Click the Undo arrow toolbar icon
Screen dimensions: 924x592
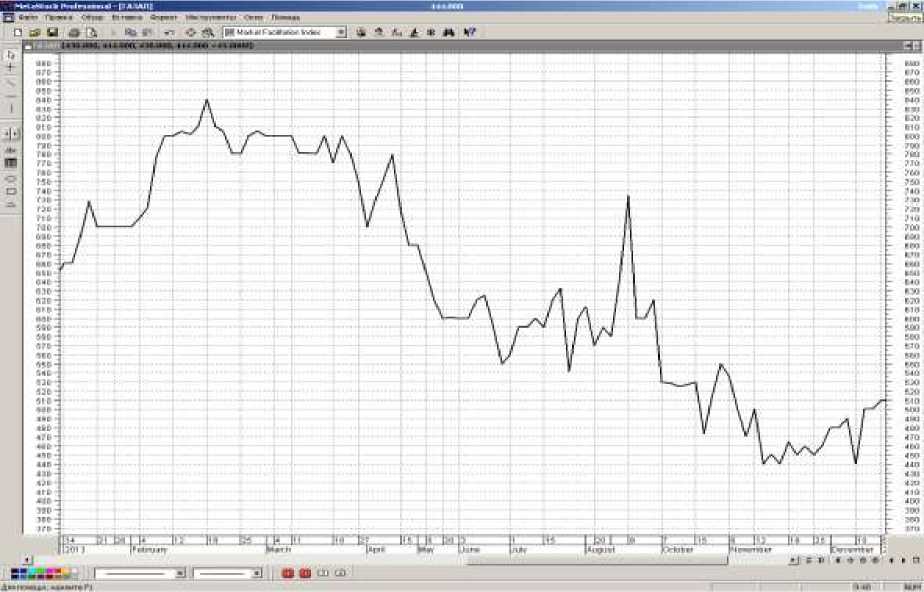[x=169, y=32]
